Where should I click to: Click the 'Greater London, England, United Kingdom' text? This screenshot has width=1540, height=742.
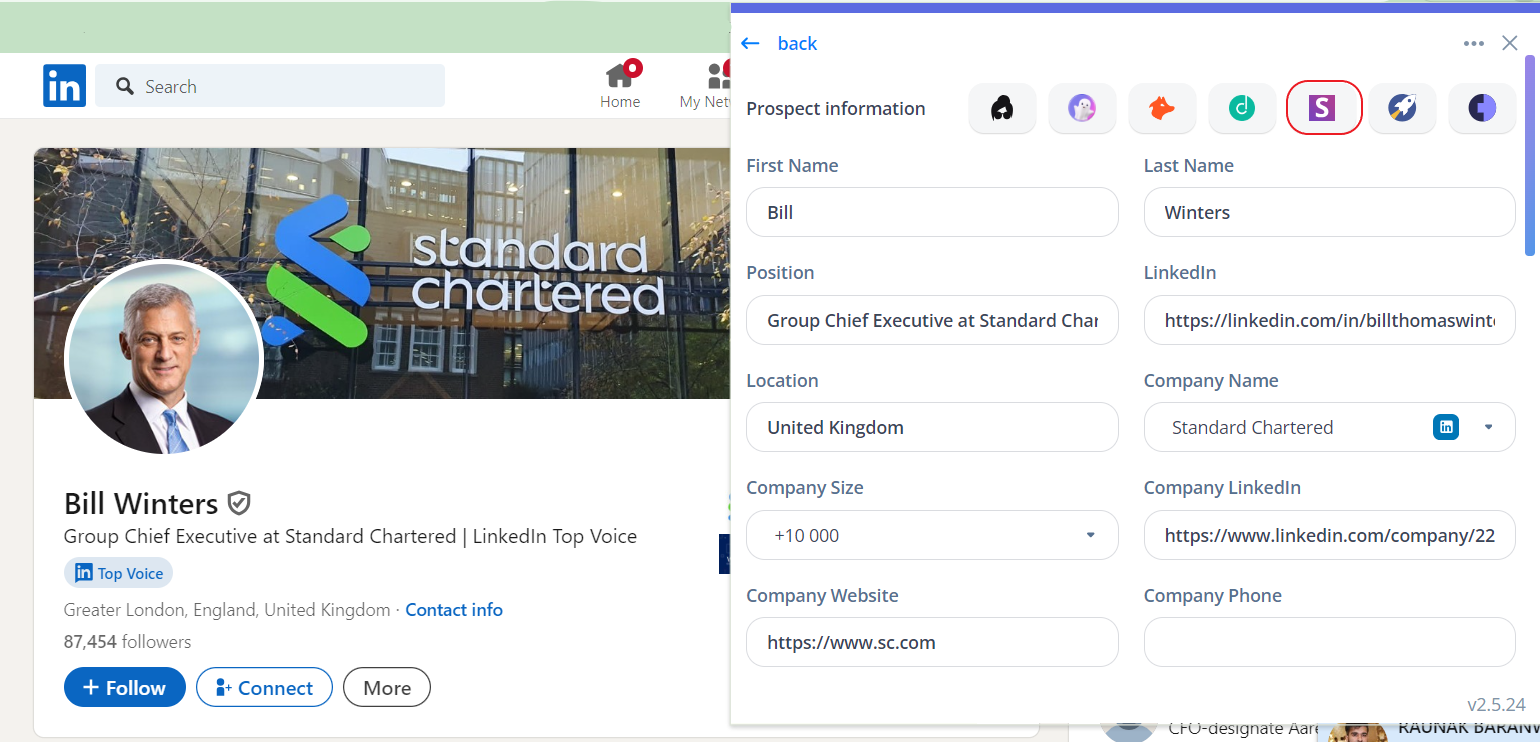pos(227,610)
